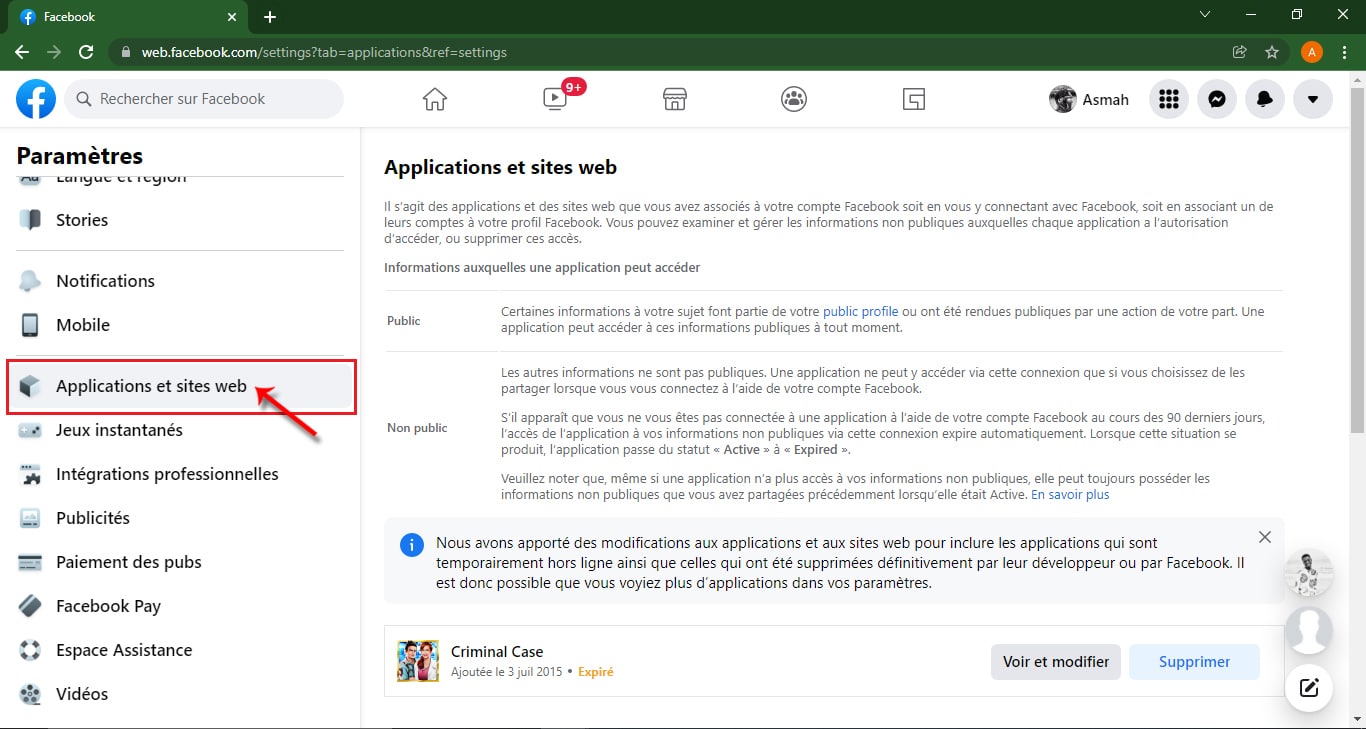
Task: Click the Notifications bell sidebar icon
Action: coord(30,281)
